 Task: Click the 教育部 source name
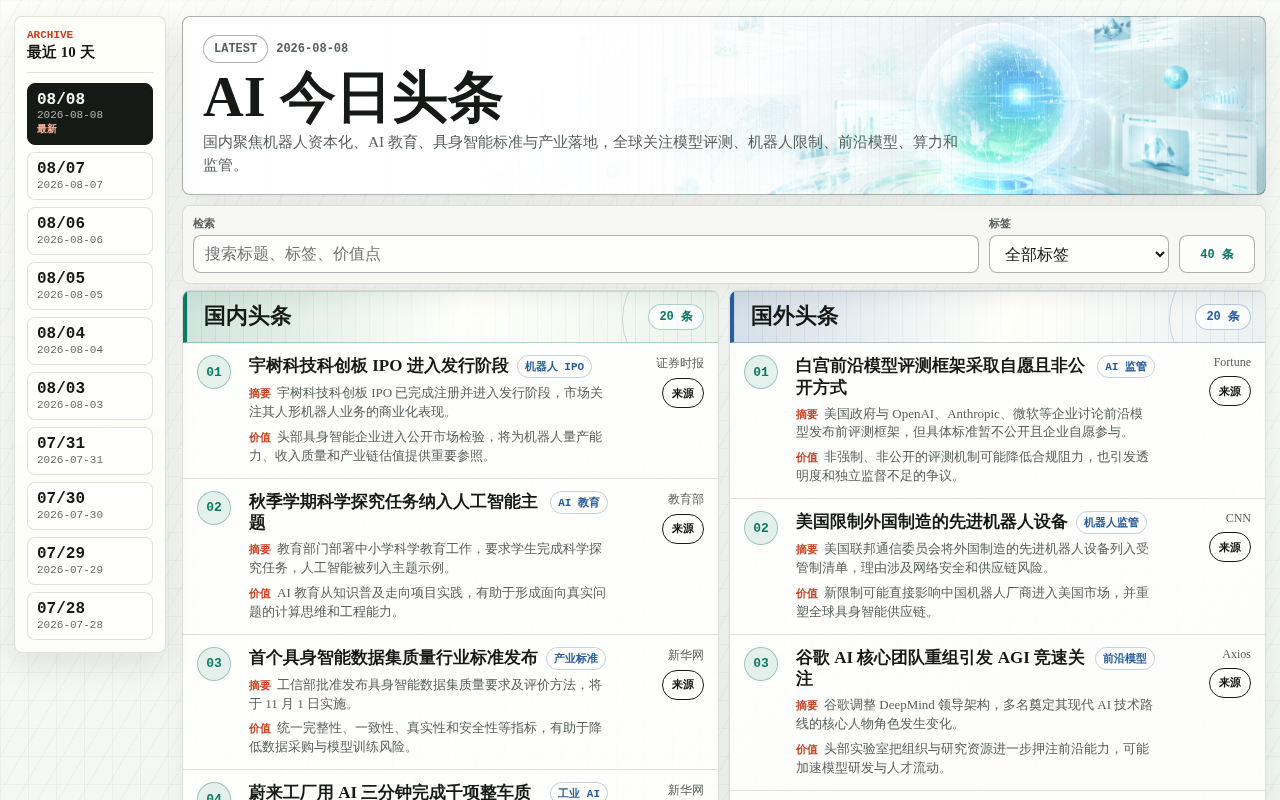coord(686,499)
